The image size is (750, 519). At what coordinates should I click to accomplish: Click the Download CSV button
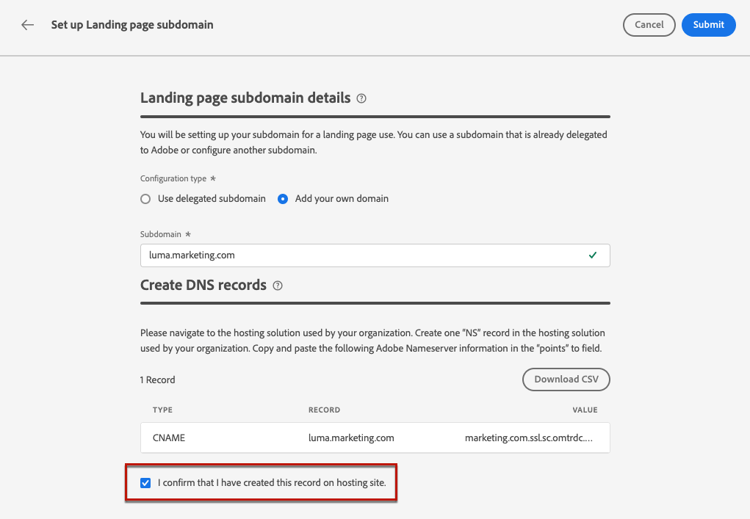click(x=566, y=380)
